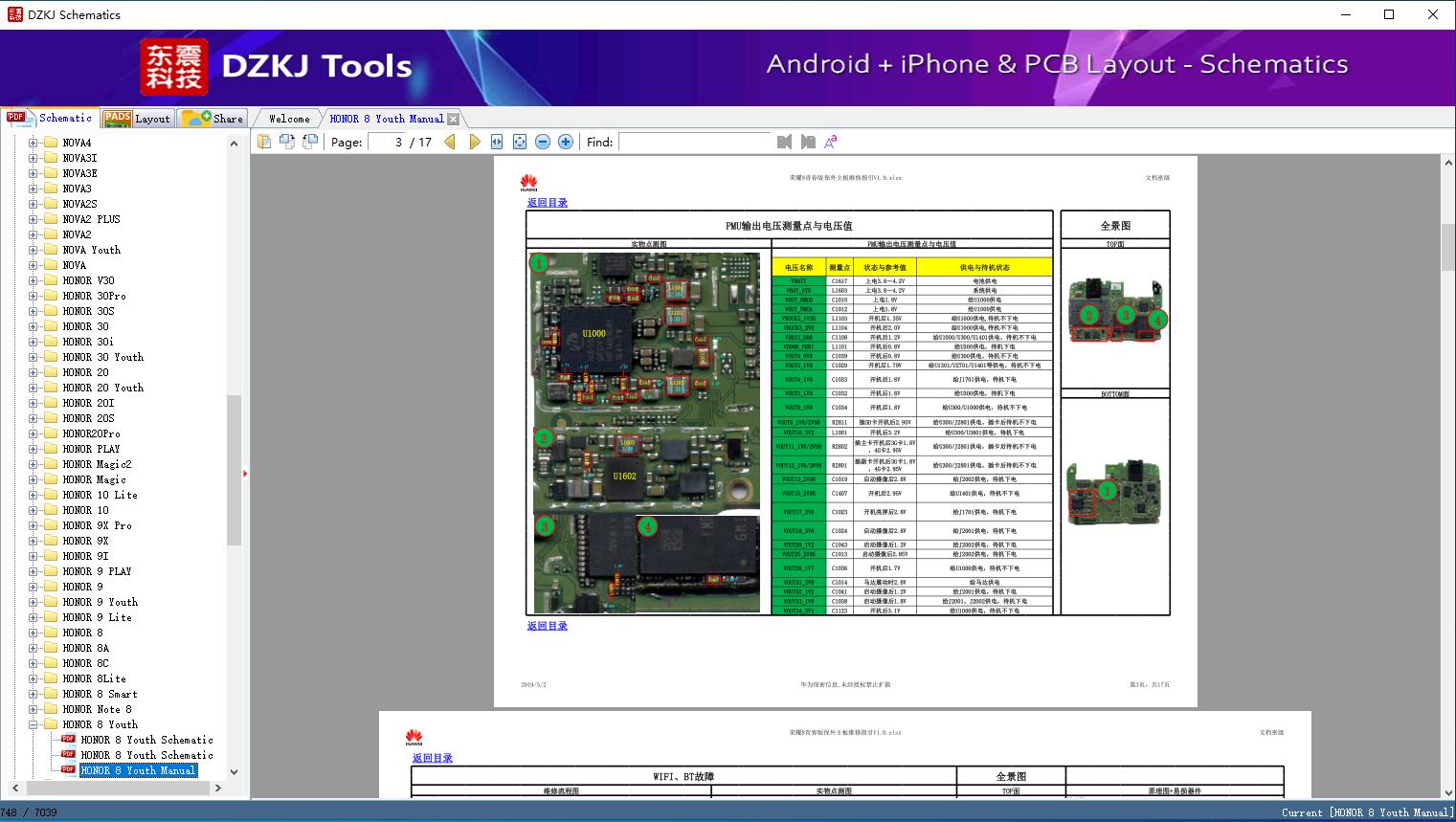Select the HONOR 8Lite tree item
The width and height of the screenshot is (1456, 822).
94,678
